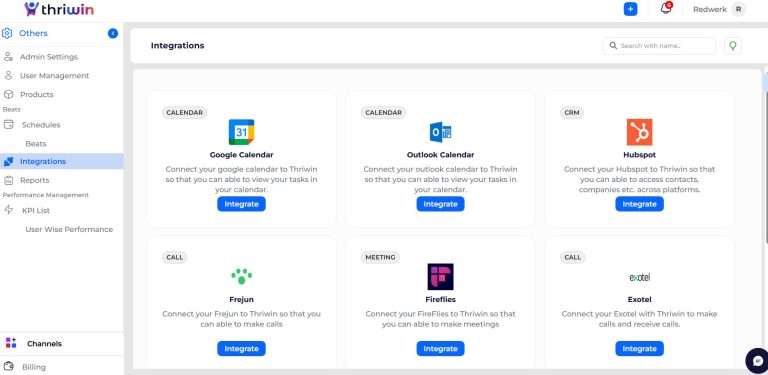
Task: Click the Schedules calendar icon
Action: click(x=8, y=124)
